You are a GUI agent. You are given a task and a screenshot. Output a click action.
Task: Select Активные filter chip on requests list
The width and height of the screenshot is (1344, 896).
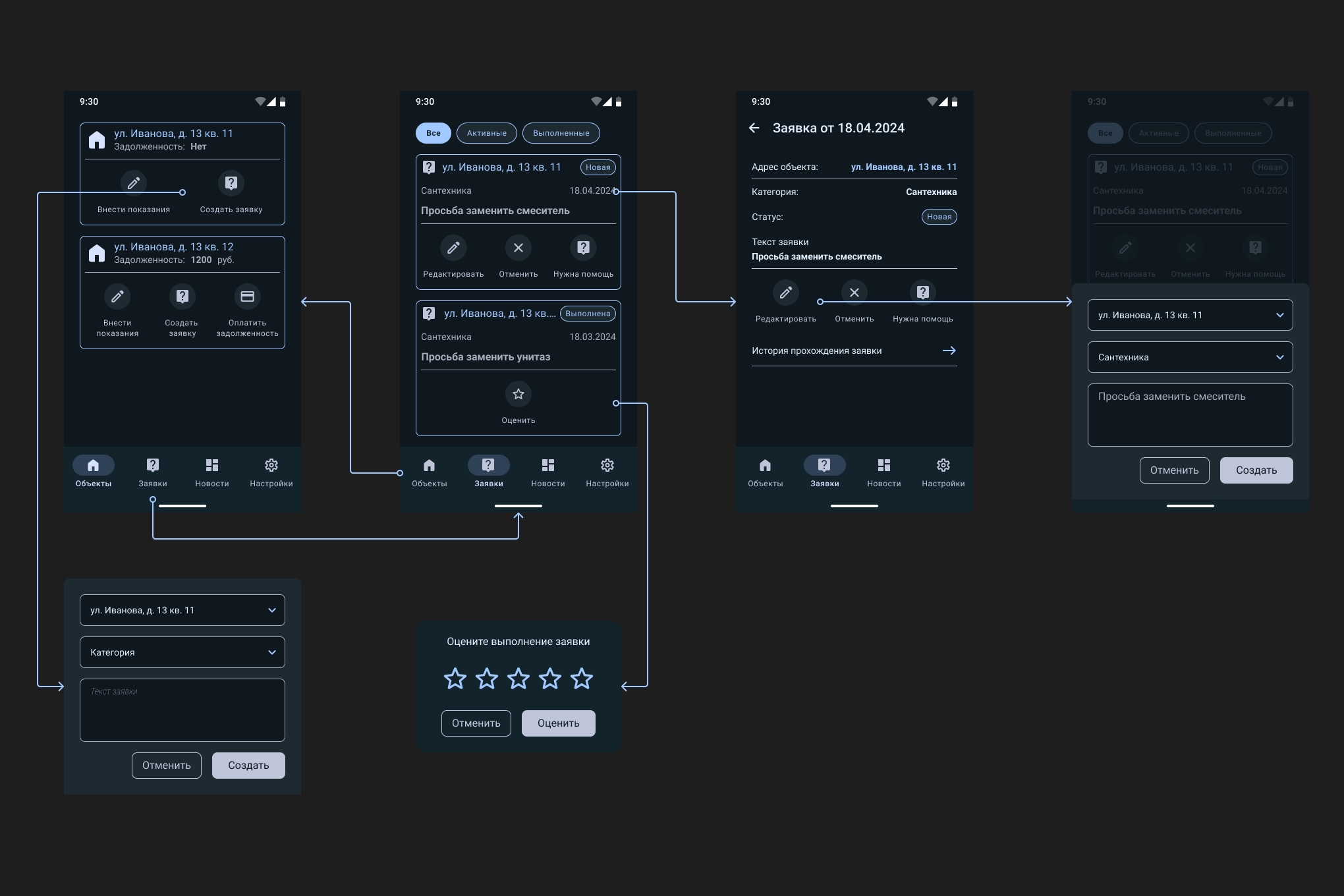click(487, 133)
